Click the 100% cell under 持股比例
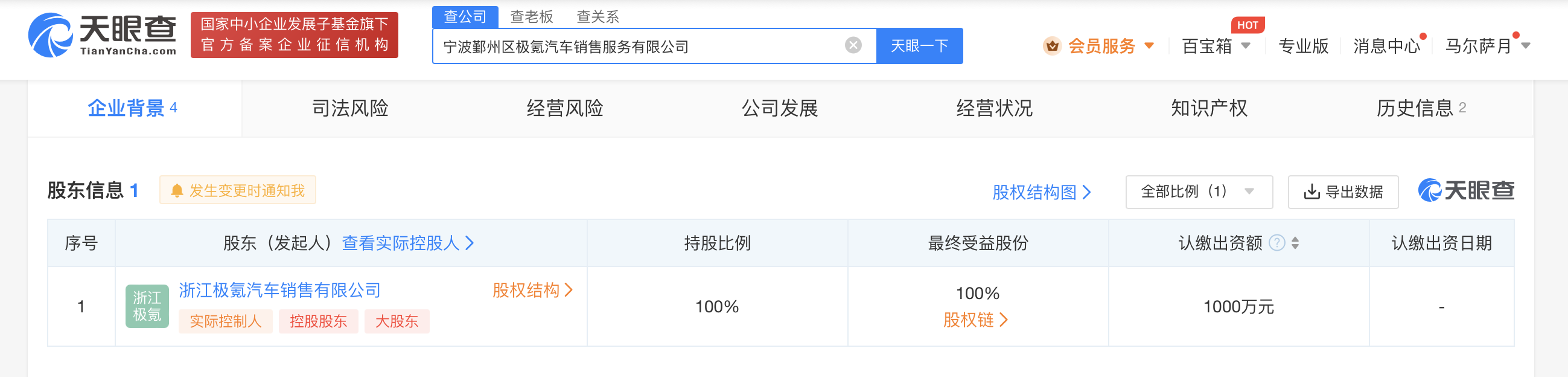Image resolution: width=1568 pixels, height=377 pixels. 717,307
